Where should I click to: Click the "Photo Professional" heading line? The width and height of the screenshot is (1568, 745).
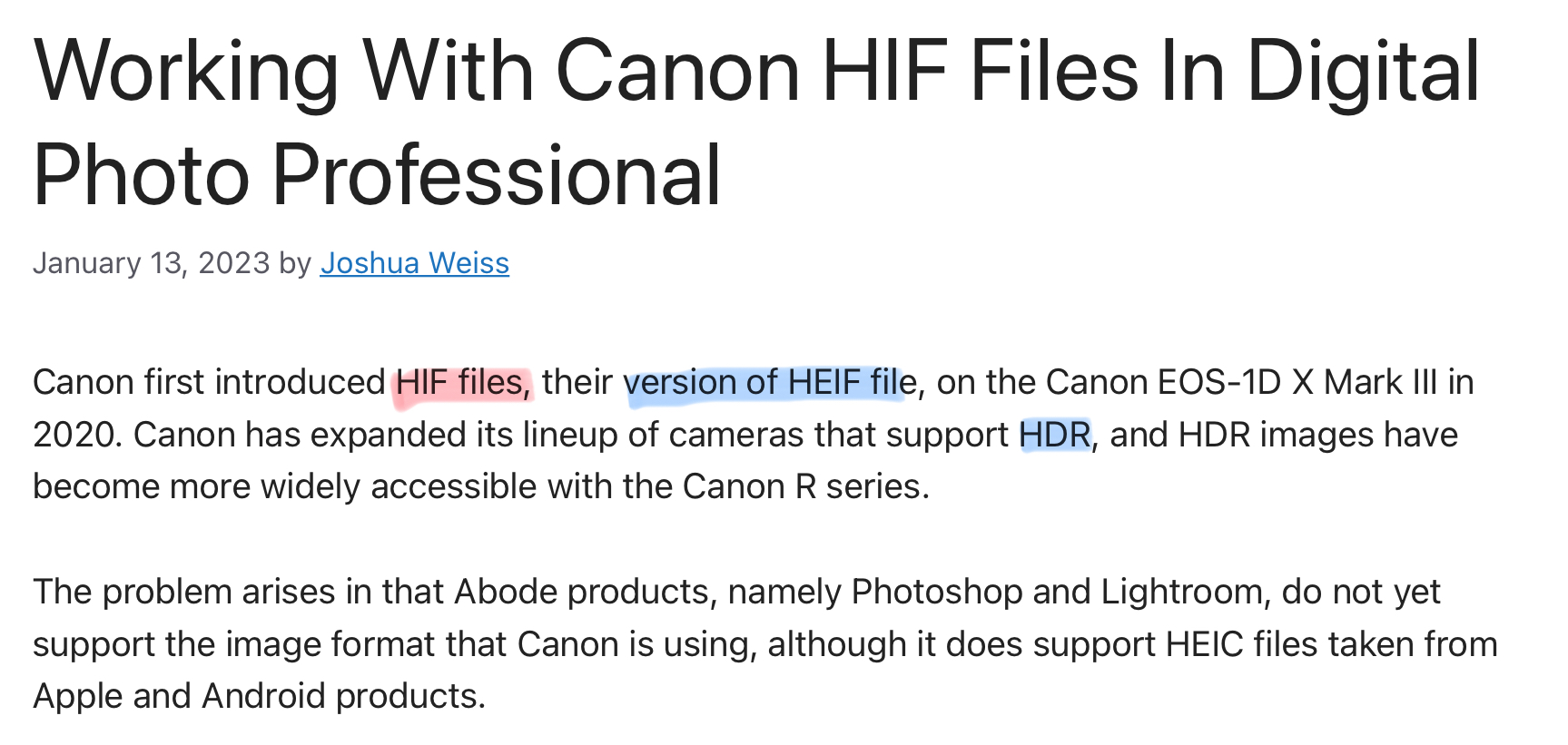[377, 175]
